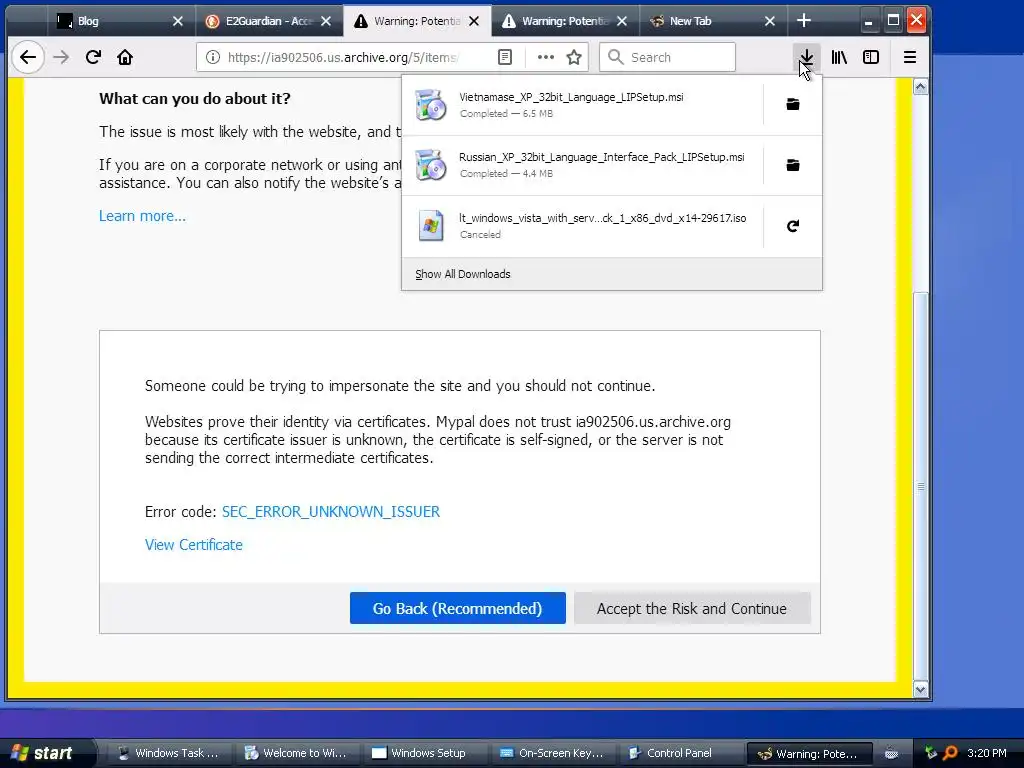Open the hamburger application menu

(910, 57)
